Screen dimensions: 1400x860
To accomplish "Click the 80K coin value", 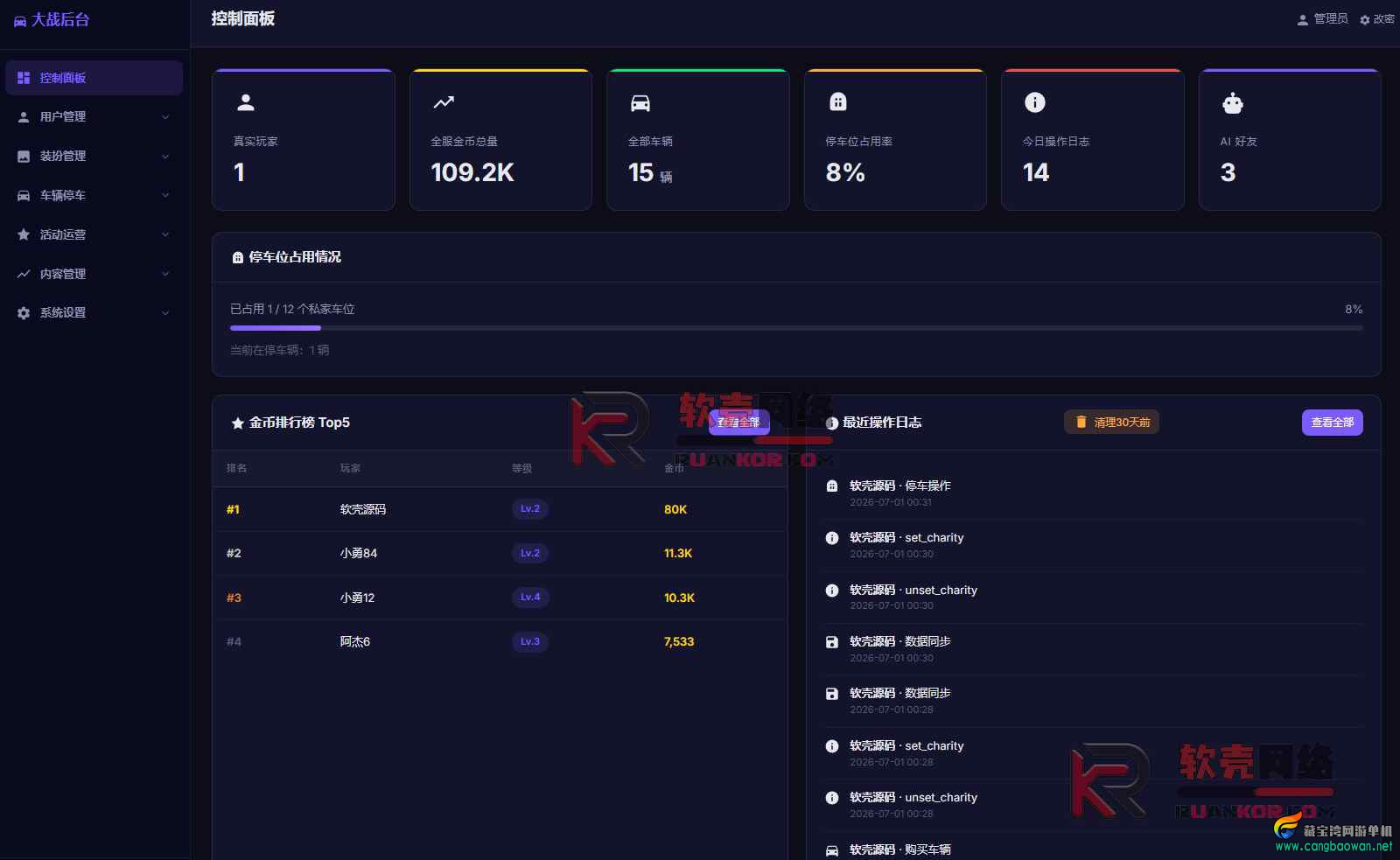I will pyautogui.click(x=675, y=509).
